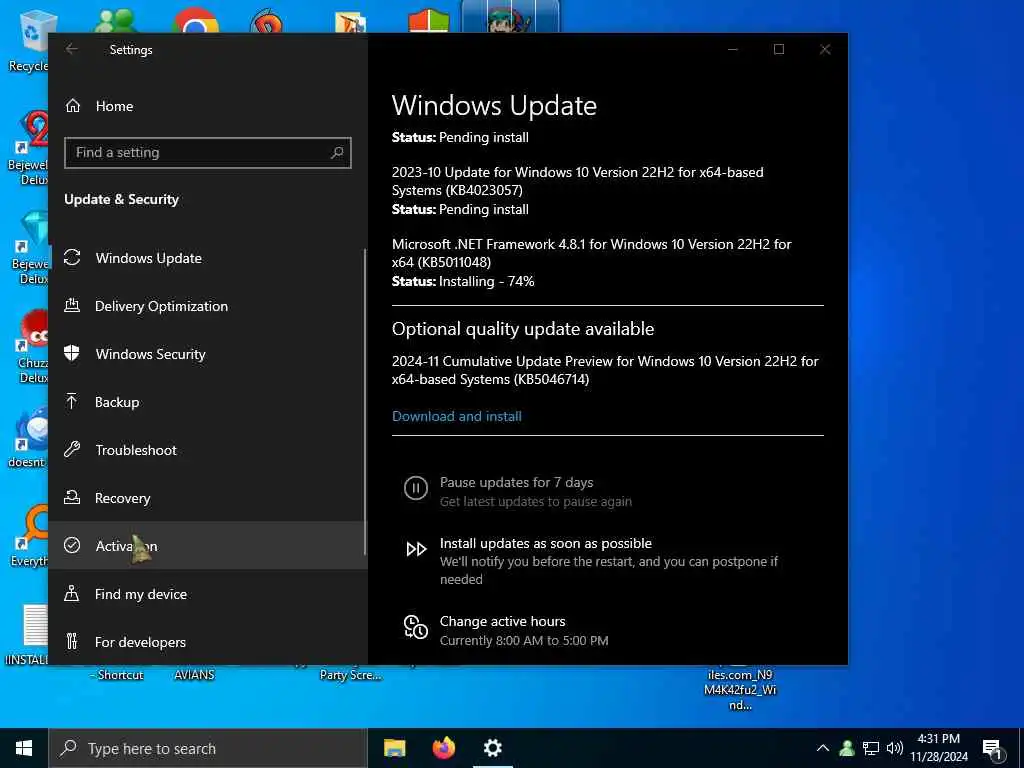1024x768 pixels.
Task: Click the Activation checkmark circle icon
Action: (x=72, y=545)
